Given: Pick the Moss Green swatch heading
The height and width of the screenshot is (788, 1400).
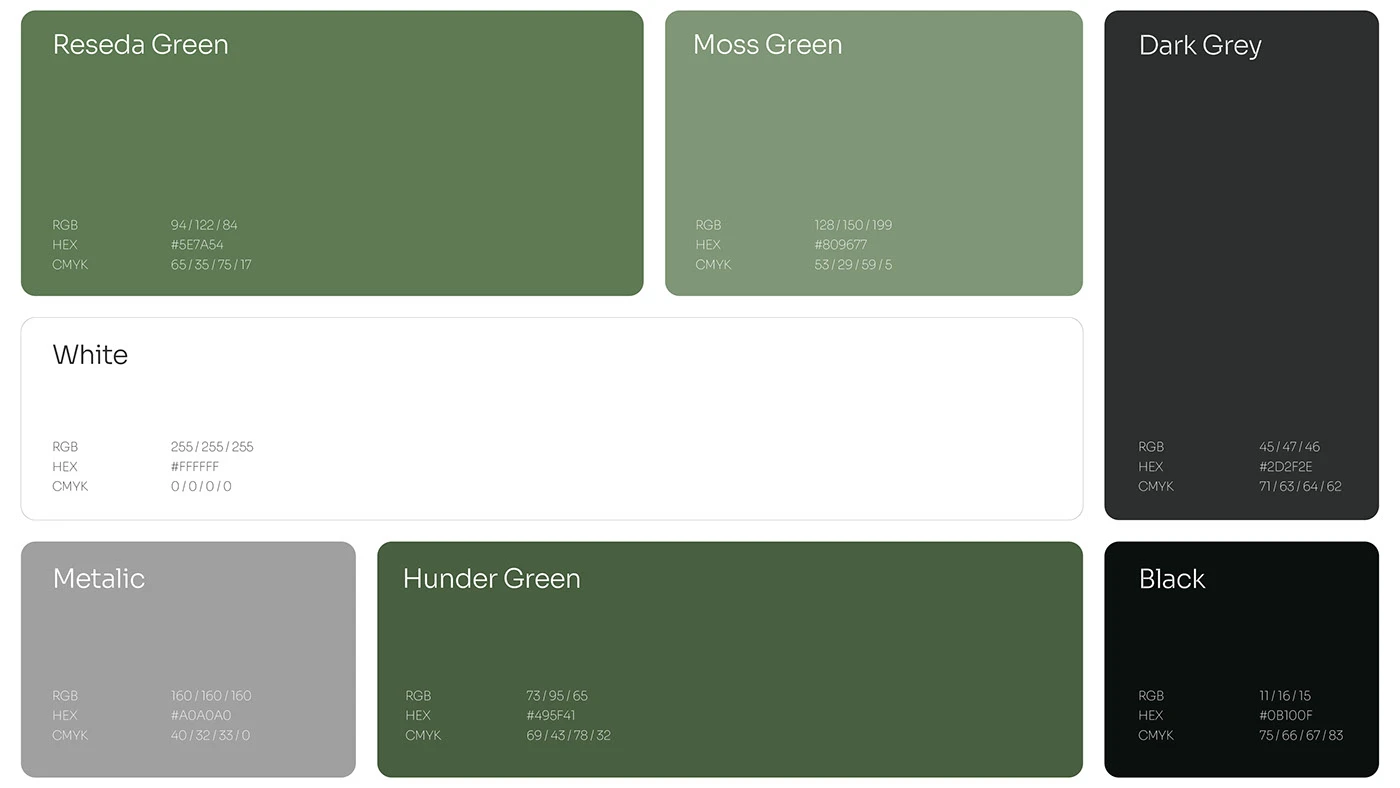Looking at the screenshot, I should tap(767, 45).
